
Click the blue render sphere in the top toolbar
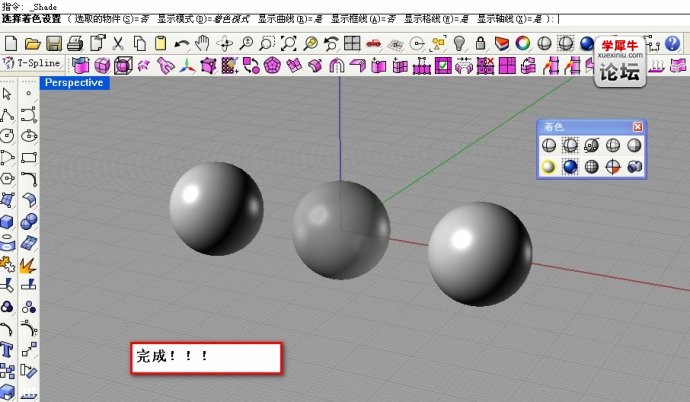[x=587, y=44]
